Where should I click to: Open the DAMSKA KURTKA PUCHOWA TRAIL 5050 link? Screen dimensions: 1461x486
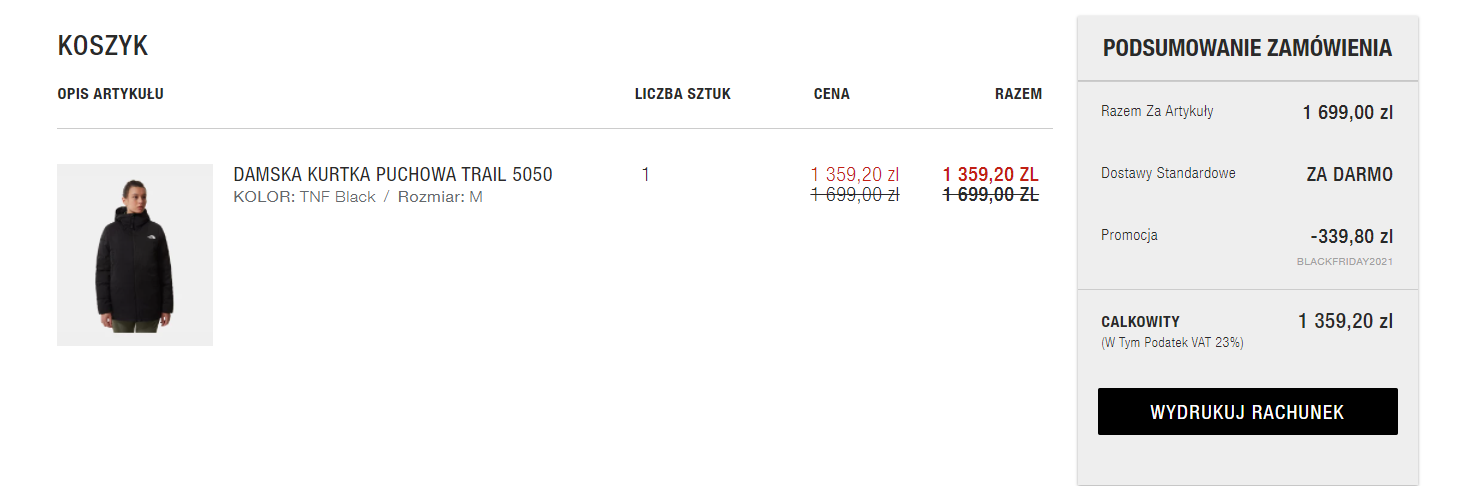coord(392,175)
